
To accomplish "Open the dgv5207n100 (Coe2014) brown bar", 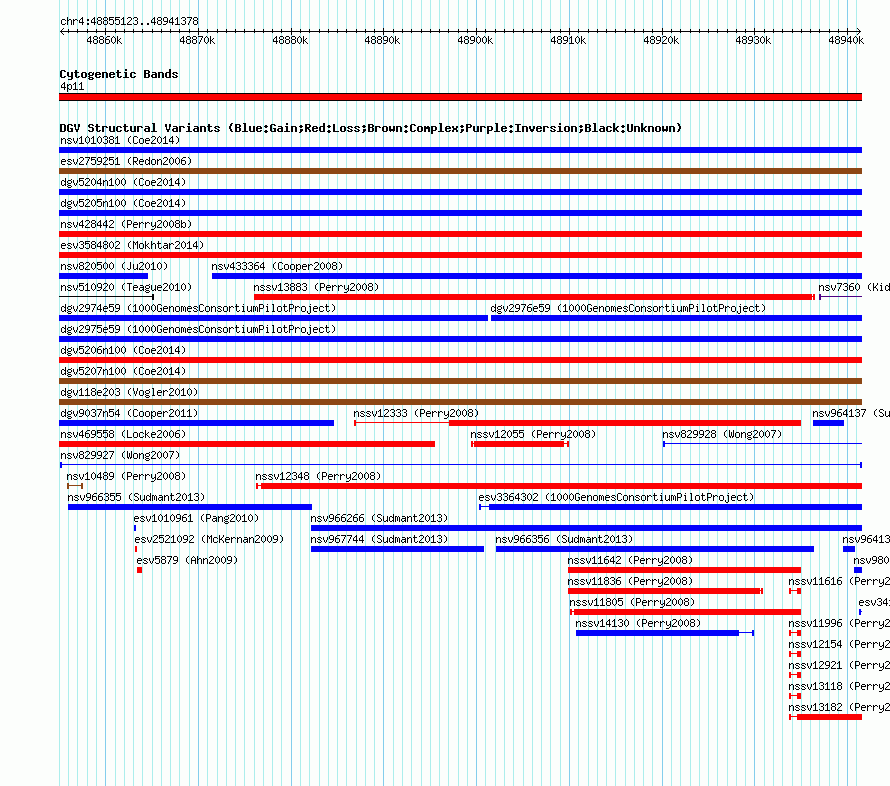I will coord(460,381).
